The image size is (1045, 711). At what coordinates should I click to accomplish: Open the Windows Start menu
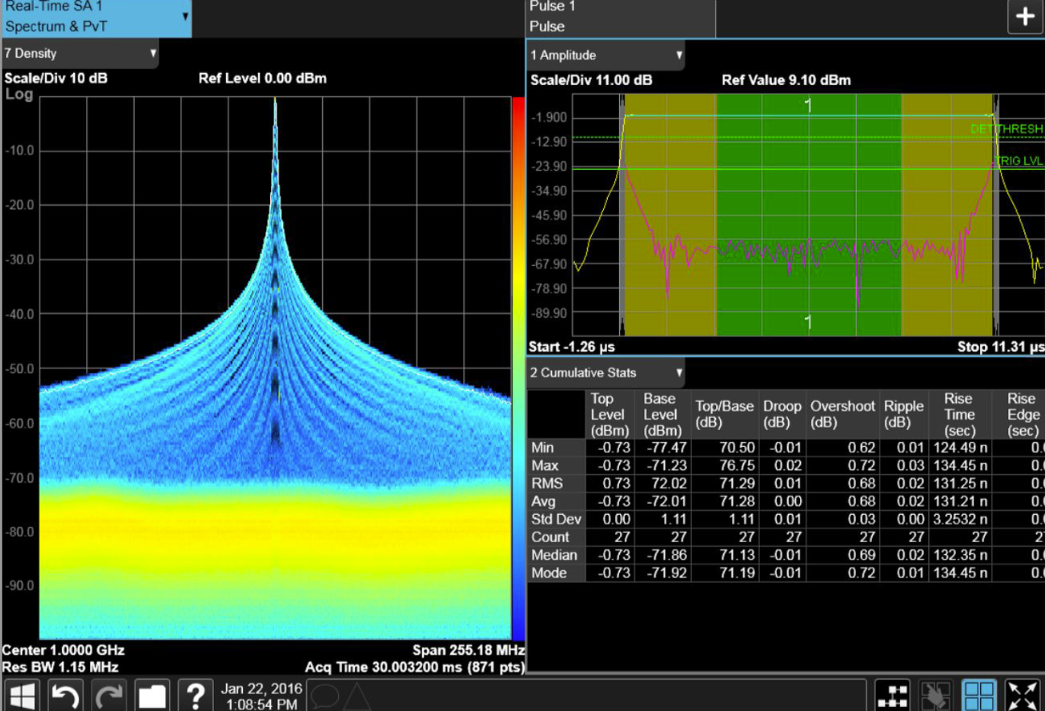[23, 695]
